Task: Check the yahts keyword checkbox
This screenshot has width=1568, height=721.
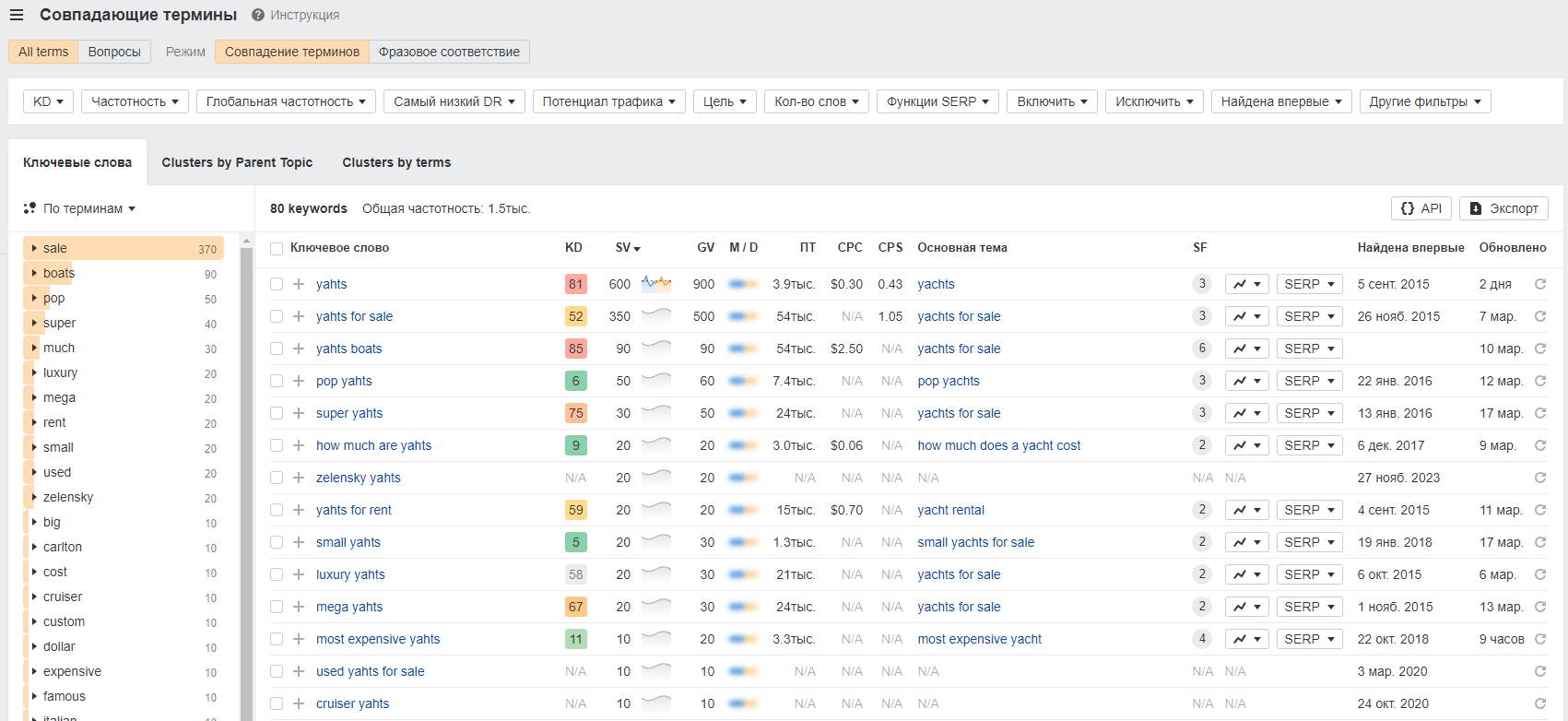Action: pos(277,284)
